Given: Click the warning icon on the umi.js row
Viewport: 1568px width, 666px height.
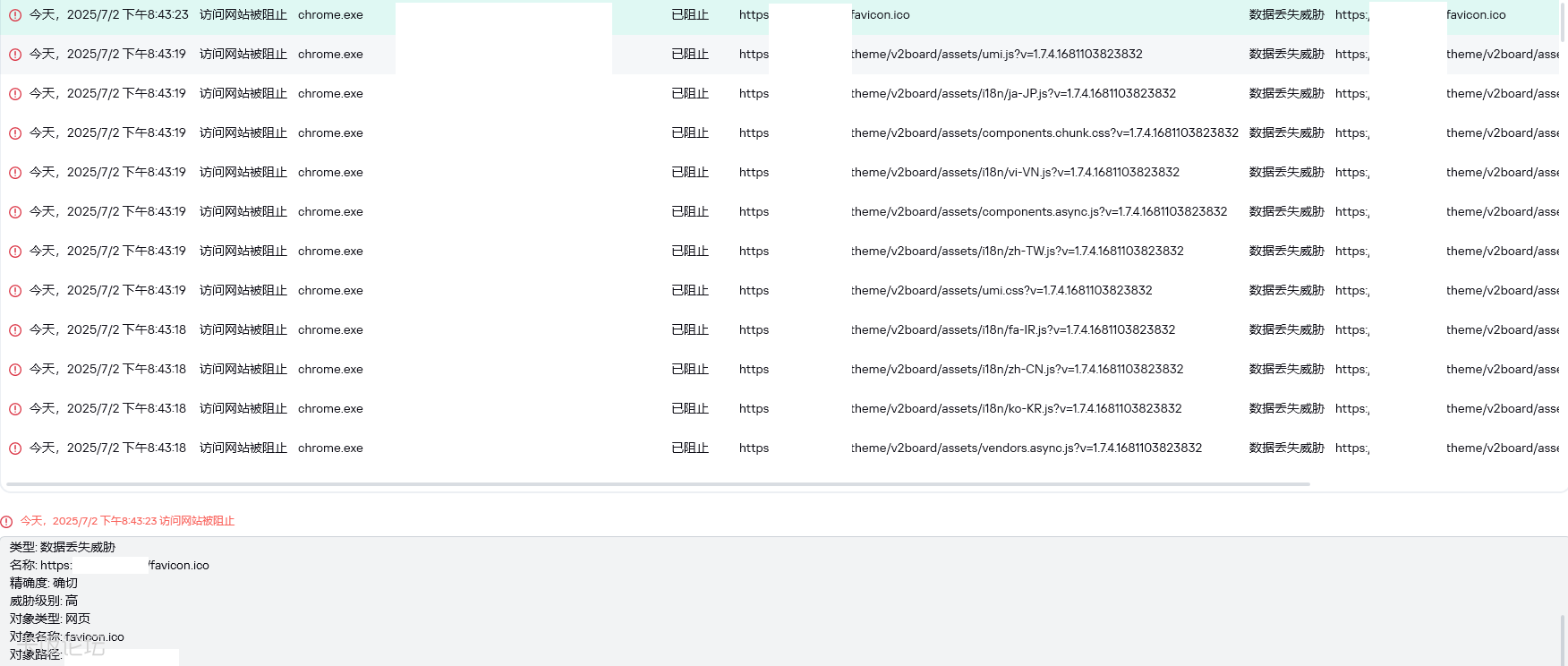Looking at the screenshot, I should 15,55.
